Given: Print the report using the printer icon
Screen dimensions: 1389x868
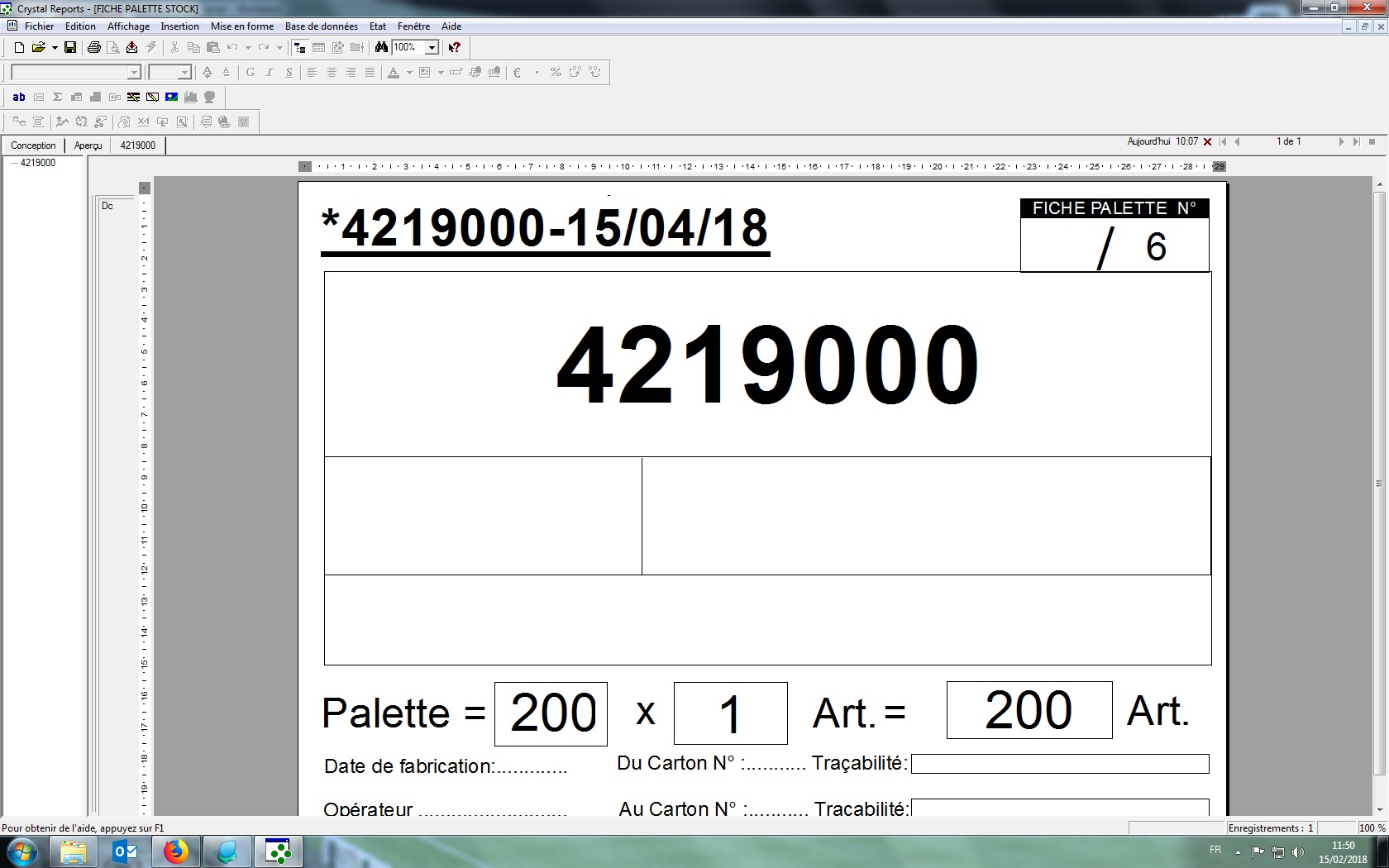Looking at the screenshot, I should [x=94, y=48].
